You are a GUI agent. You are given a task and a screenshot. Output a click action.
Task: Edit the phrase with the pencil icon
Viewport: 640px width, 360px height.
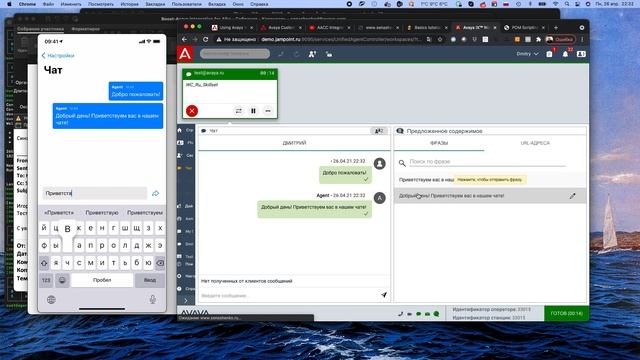tap(573, 196)
